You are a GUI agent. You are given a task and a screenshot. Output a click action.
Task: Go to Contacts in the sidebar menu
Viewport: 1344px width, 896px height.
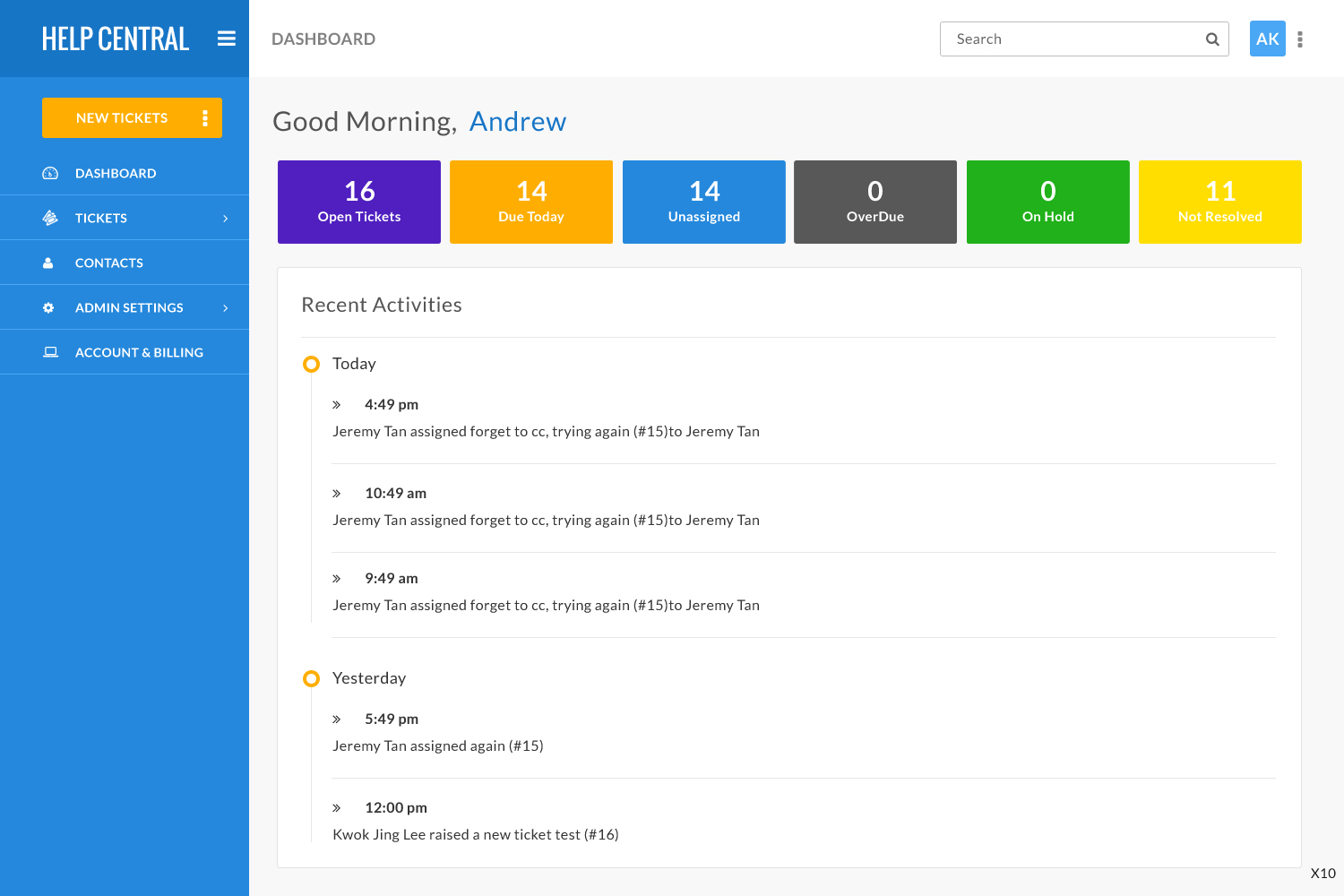[x=109, y=263]
